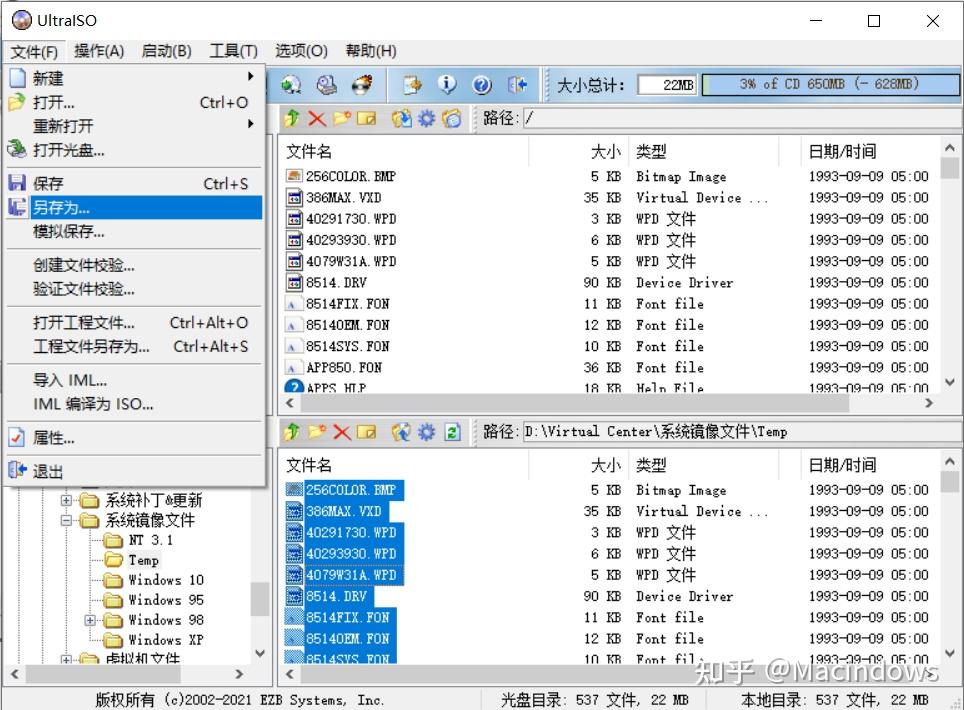The width and height of the screenshot is (964, 710).
Task: Collapse the 系统镜像文件 tree folder
Action: click(66, 521)
